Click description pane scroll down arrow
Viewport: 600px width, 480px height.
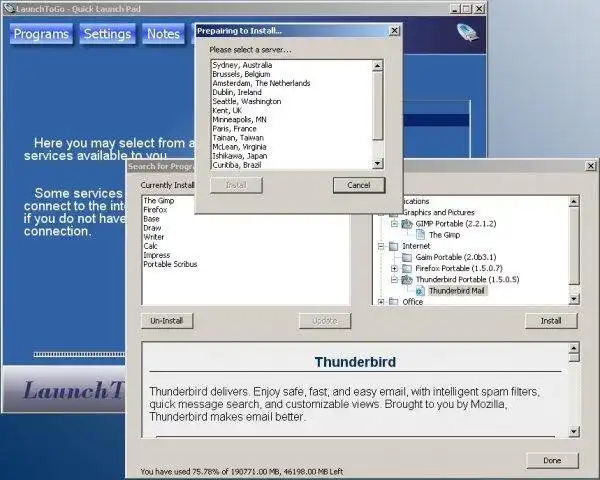pyautogui.click(x=574, y=432)
